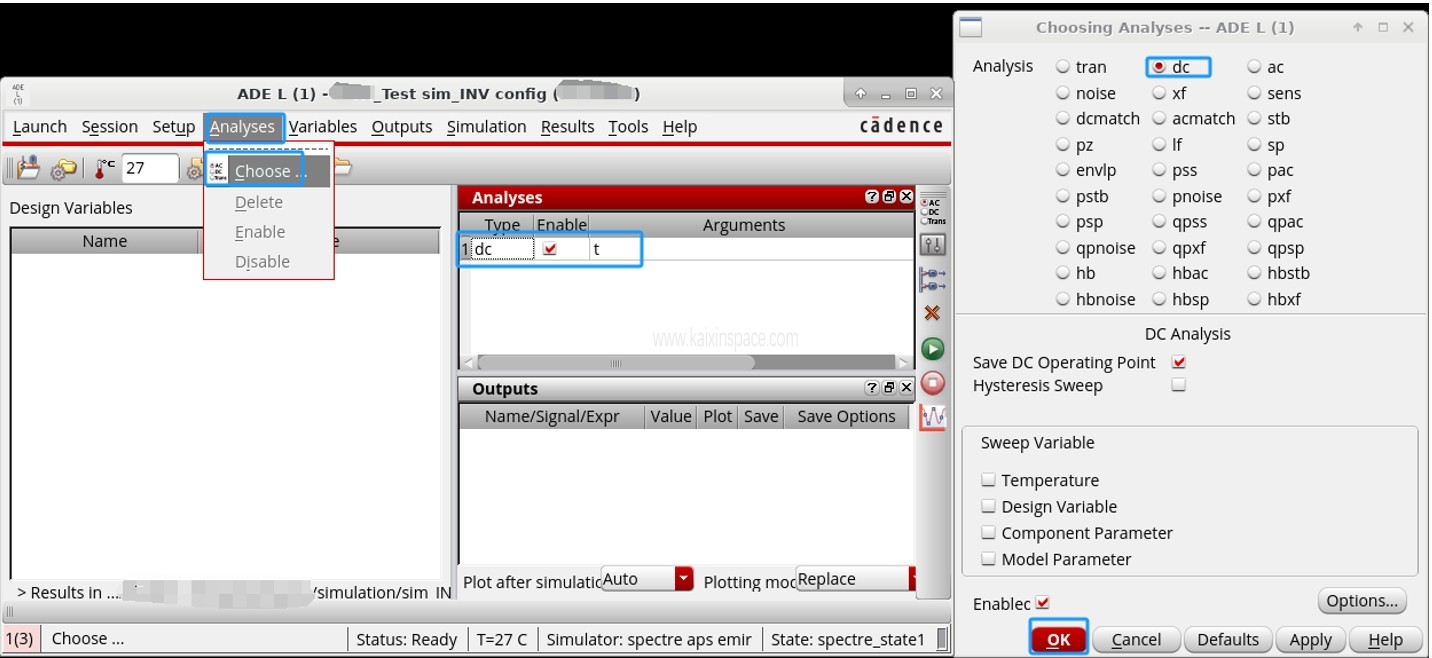The height and width of the screenshot is (658, 1432).
Task: Click the Cancel button
Action: 1136,640
